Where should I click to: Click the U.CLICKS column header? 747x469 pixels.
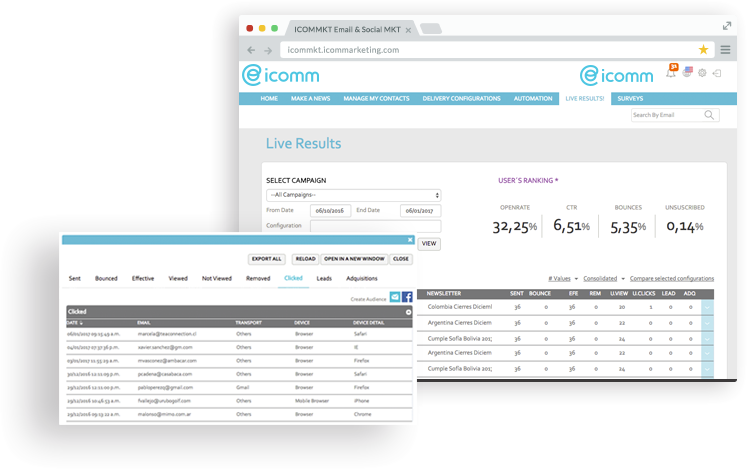point(644,294)
